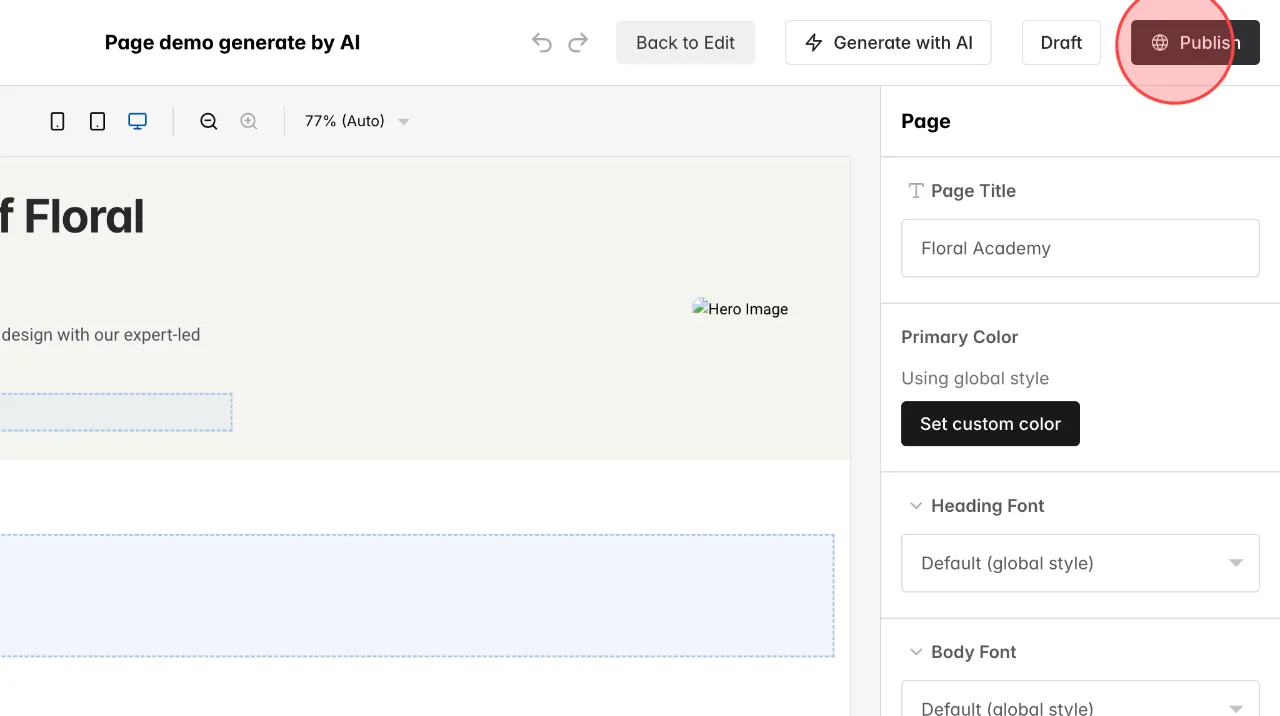Select the heading text ending in 'Floral'
The image size is (1280, 716).
pyautogui.click(x=72, y=217)
